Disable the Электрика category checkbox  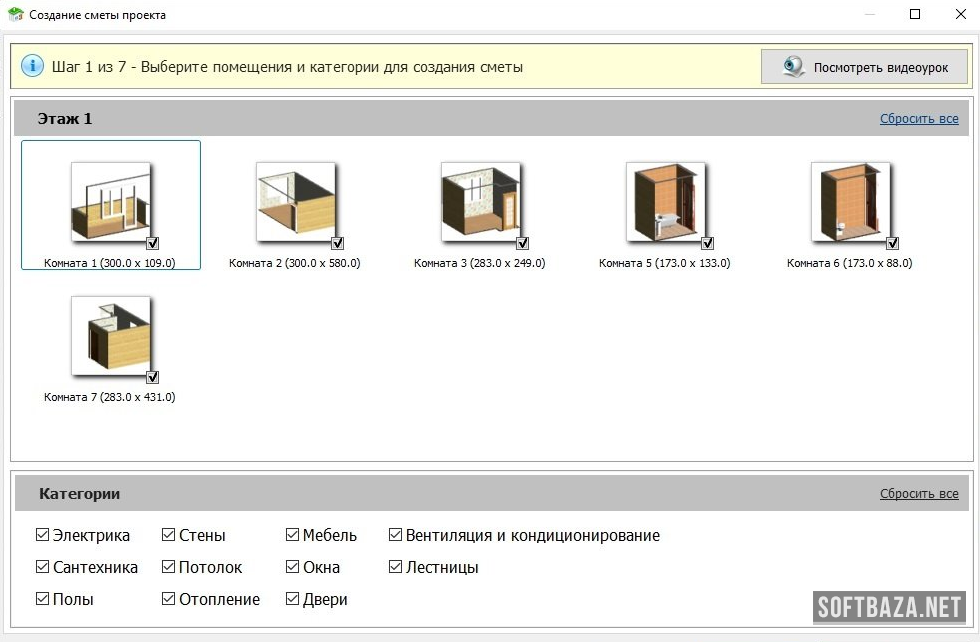click(x=42, y=535)
